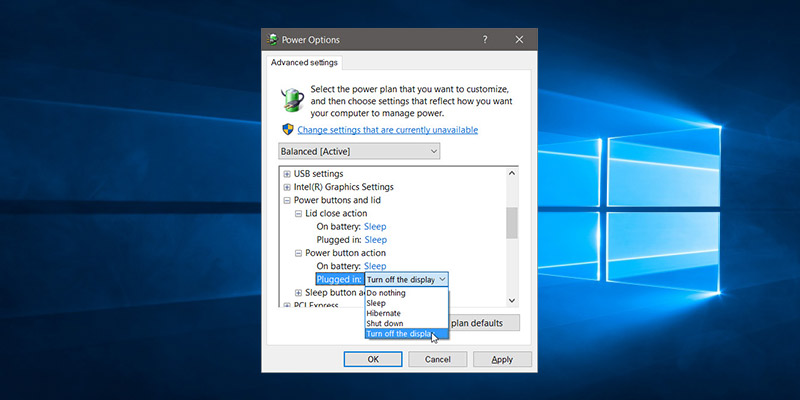Expand Intel(R) Graphics Settings node
Image resolution: width=800 pixels, height=400 pixels.
point(287,187)
